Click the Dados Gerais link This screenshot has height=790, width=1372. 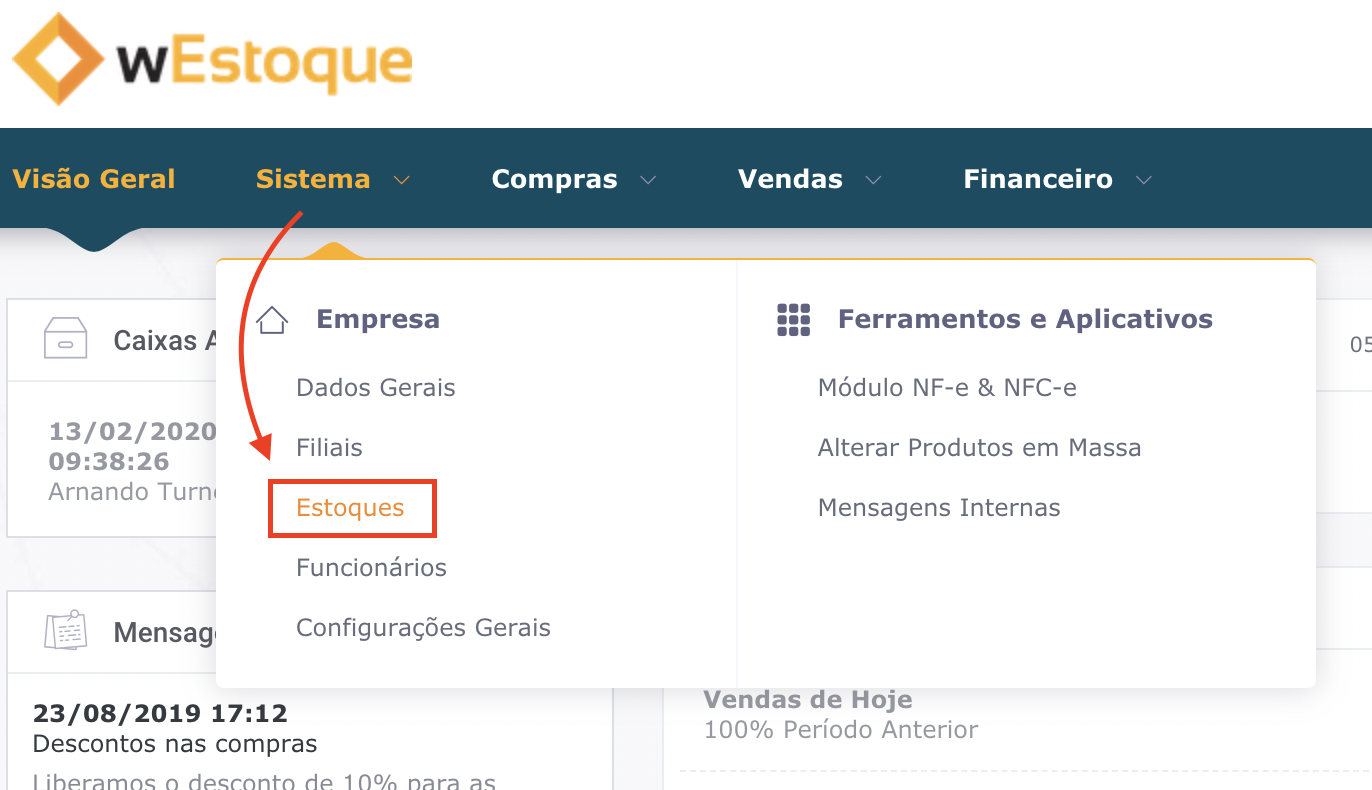[x=375, y=387]
